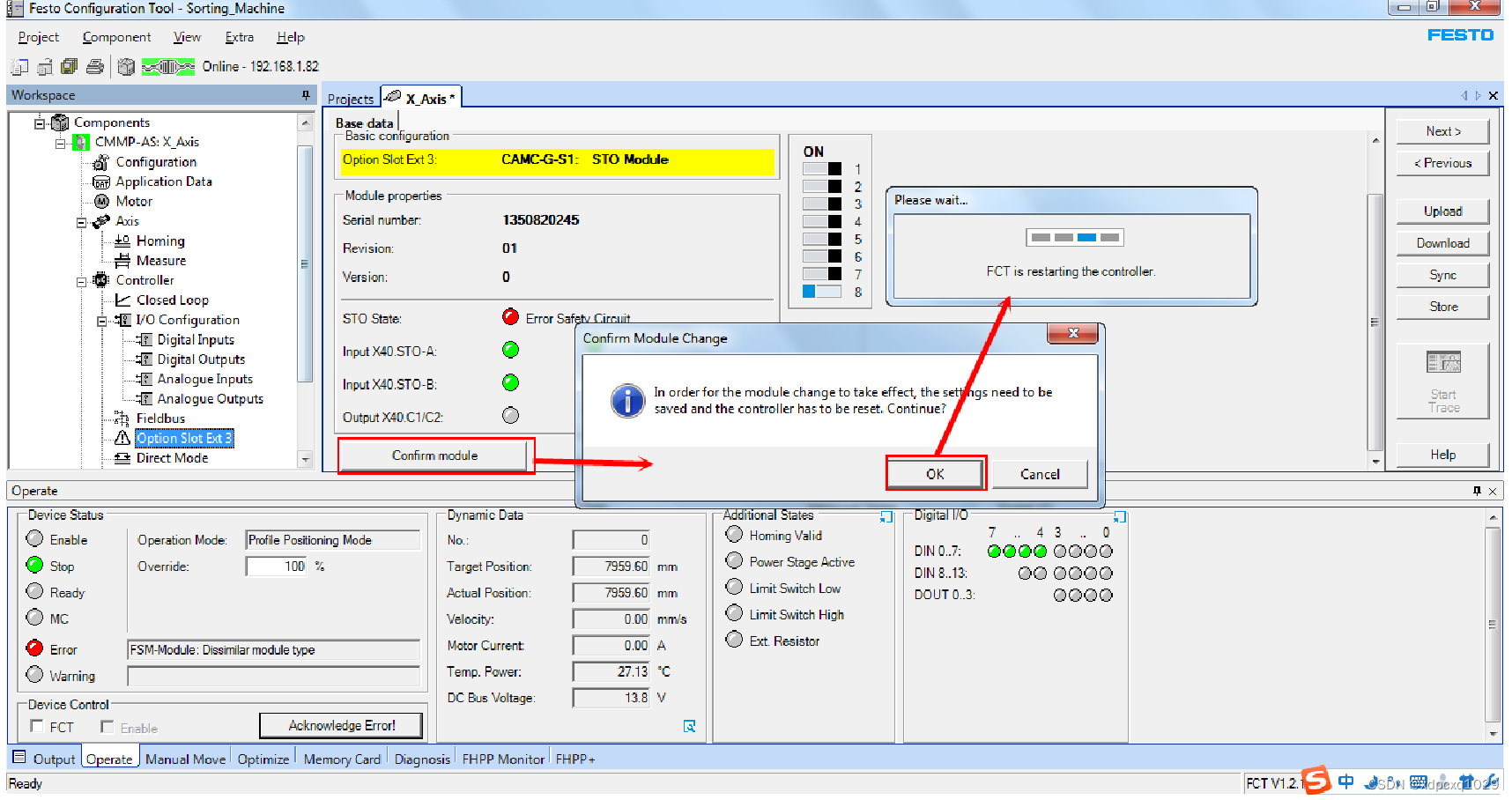Select the Motor icon in workspace tree
This screenshot has height=800, width=1512.
coord(101,202)
